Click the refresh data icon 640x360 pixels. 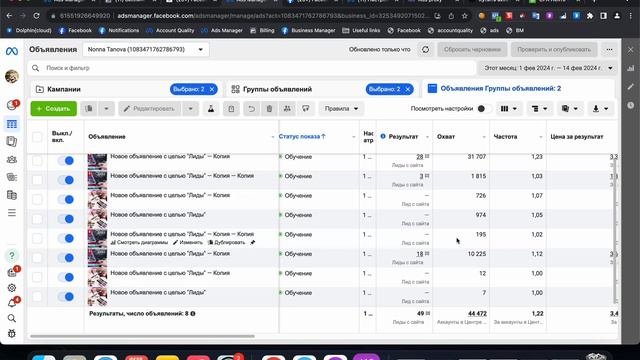pos(425,49)
